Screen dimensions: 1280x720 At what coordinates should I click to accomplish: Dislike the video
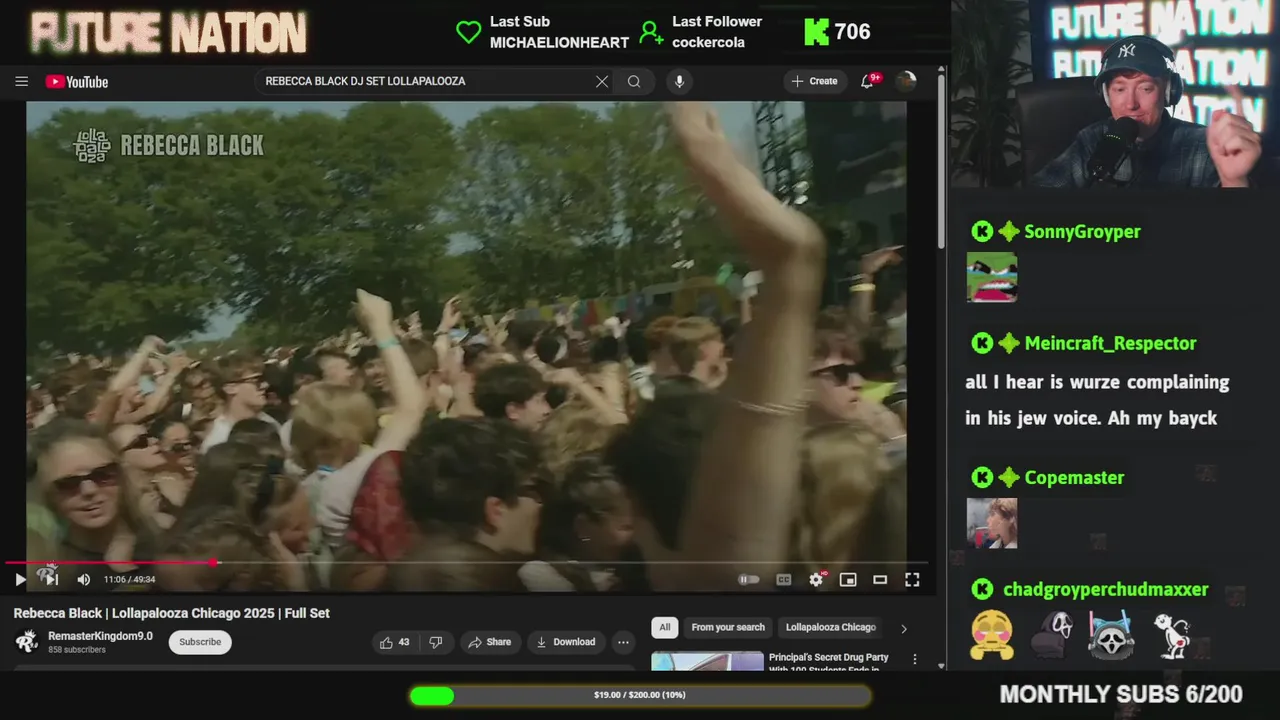[436, 642]
